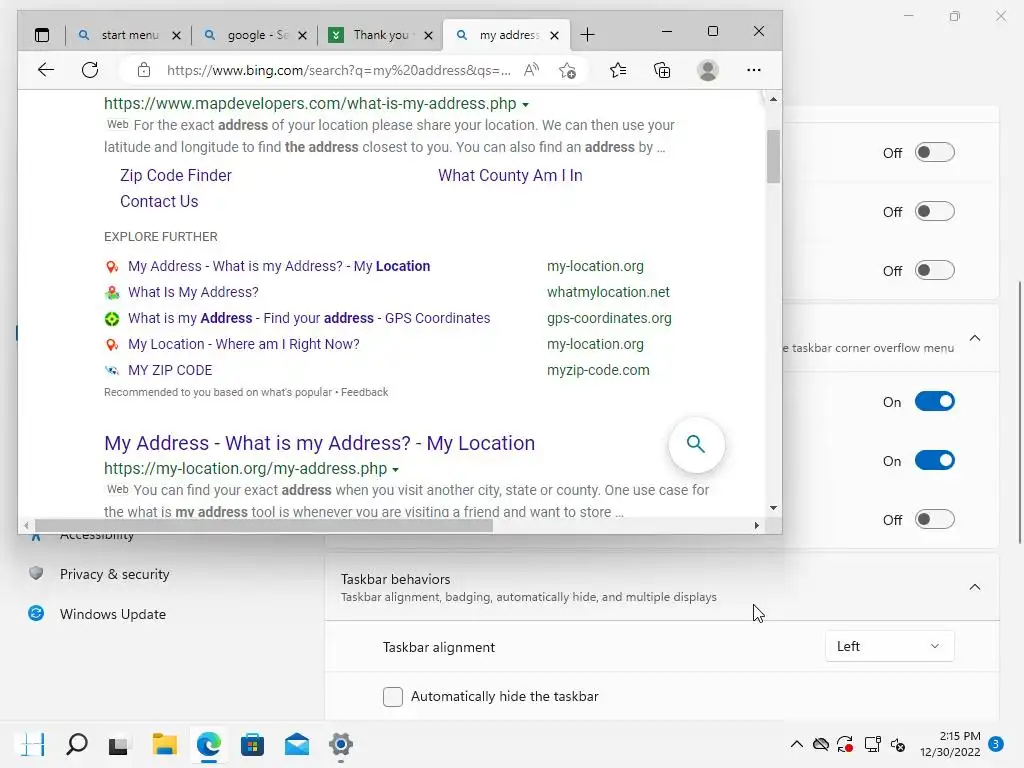1024x768 pixels.
Task: Open the Taskbar alignment dropdown
Action: (x=889, y=647)
